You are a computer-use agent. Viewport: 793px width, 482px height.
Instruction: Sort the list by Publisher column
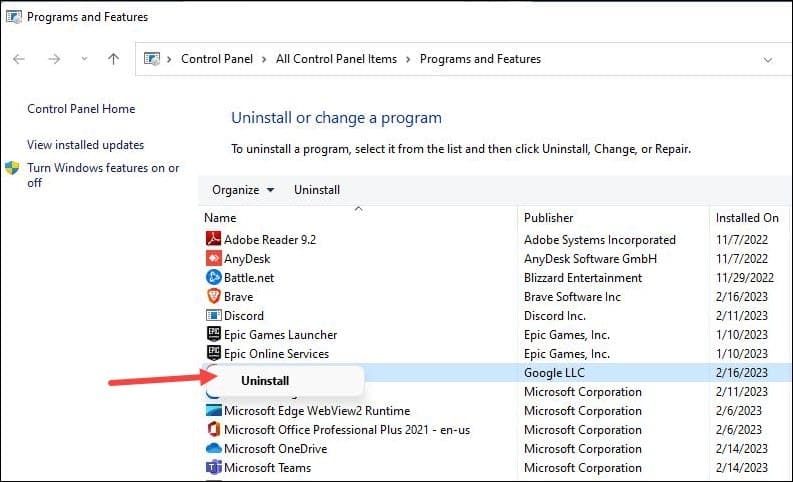[x=549, y=218]
